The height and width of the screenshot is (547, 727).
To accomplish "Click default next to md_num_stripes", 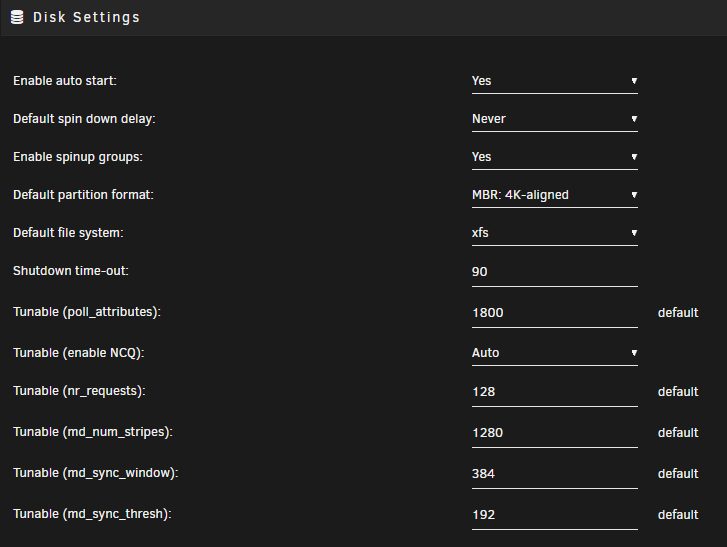I will 678,433.
